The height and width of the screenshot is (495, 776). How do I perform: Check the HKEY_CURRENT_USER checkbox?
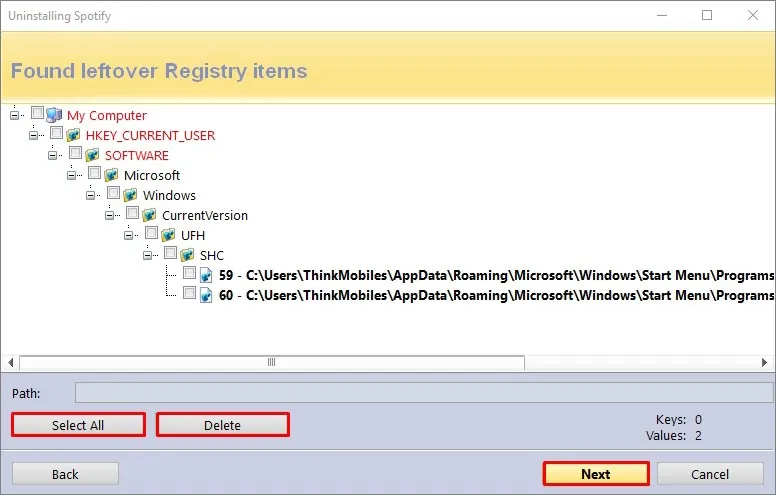pos(56,133)
